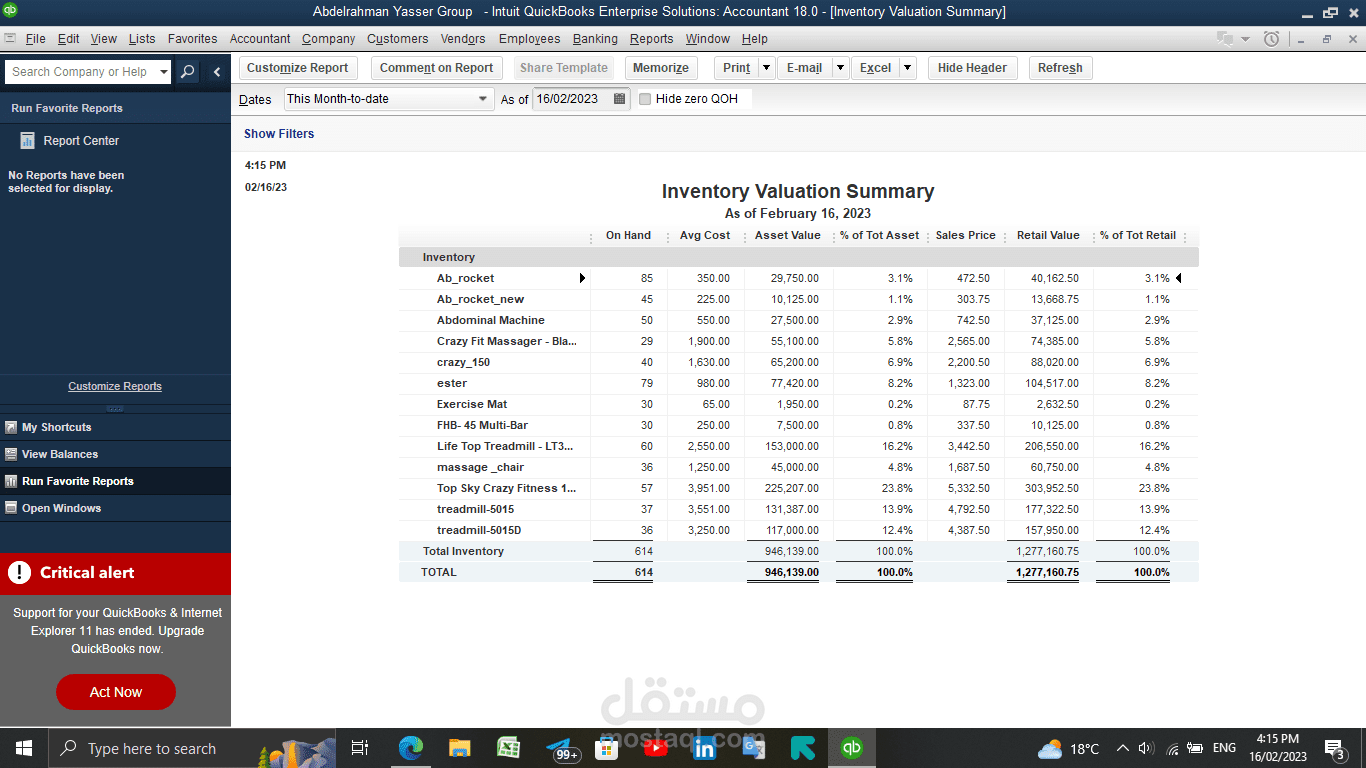Open the Reports menu
The width and height of the screenshot is (1366, 768).
pos(651,39)
